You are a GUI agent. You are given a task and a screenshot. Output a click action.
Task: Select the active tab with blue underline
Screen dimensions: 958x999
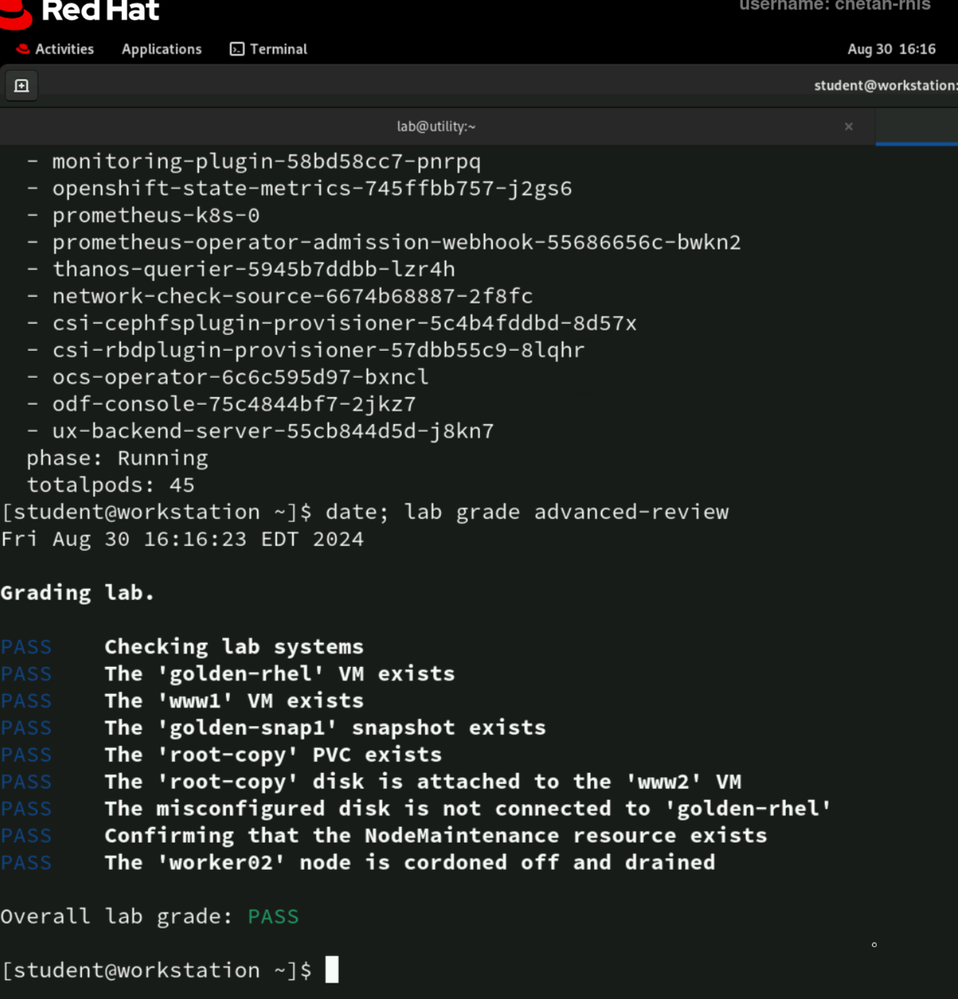point(916,127)
